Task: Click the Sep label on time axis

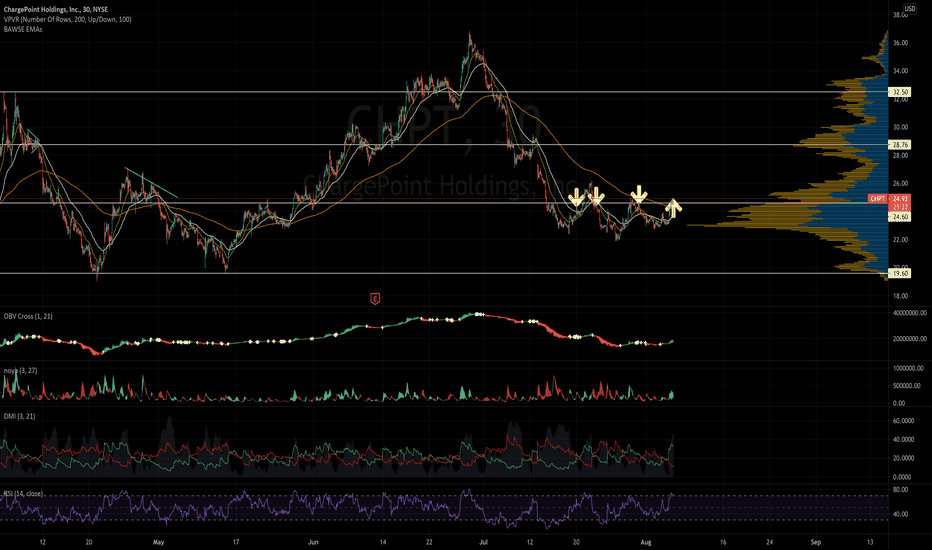Action: pos(816,542)
